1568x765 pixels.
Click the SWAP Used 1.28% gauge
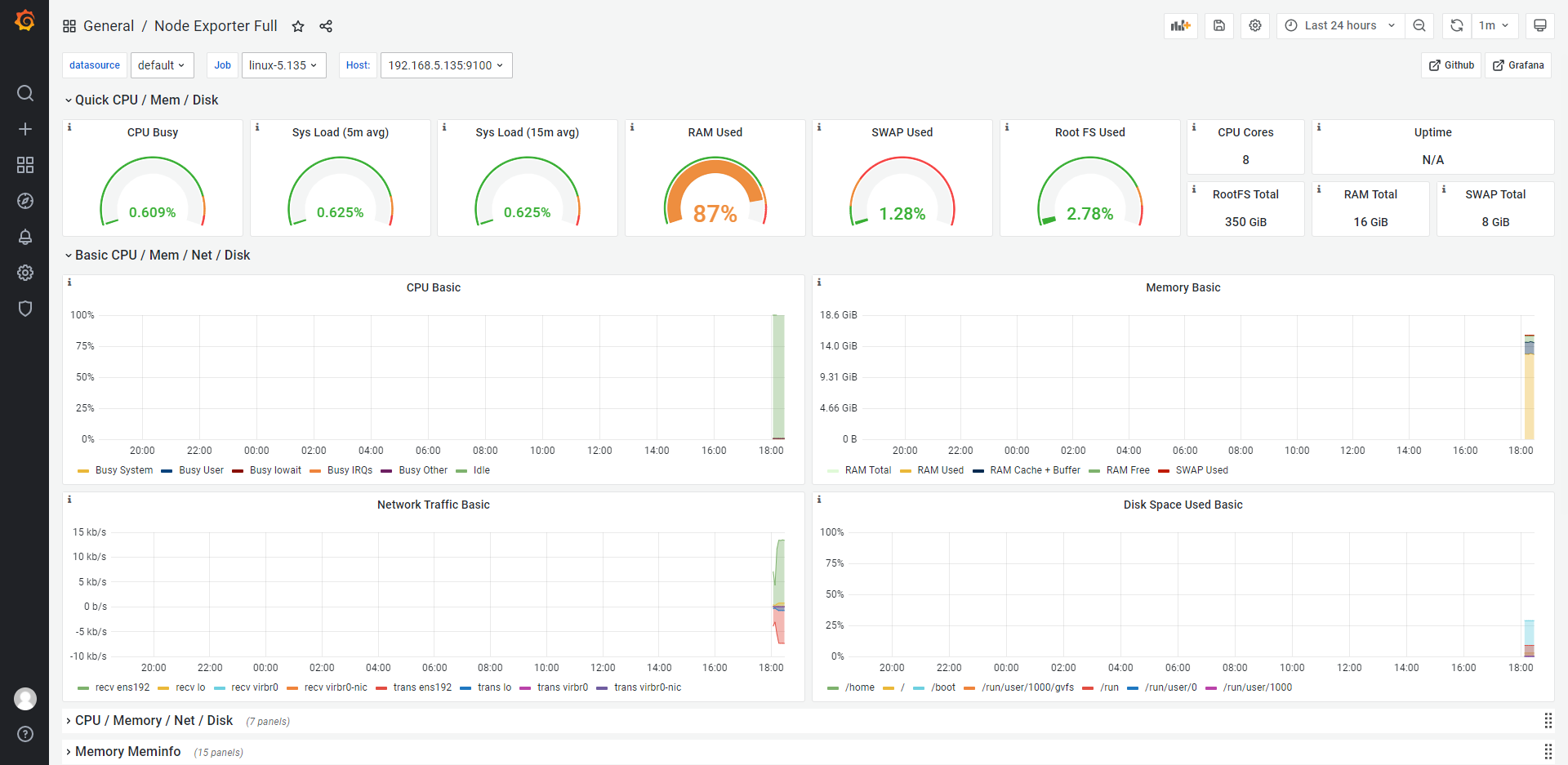point(902,193)
